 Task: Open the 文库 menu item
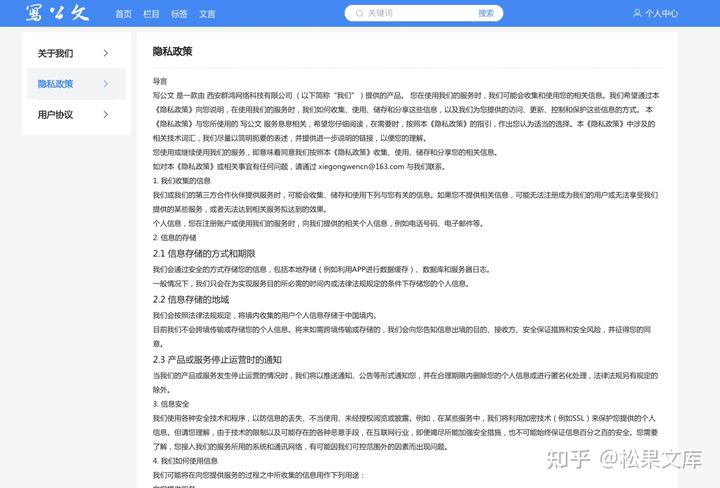coord(207,14)
